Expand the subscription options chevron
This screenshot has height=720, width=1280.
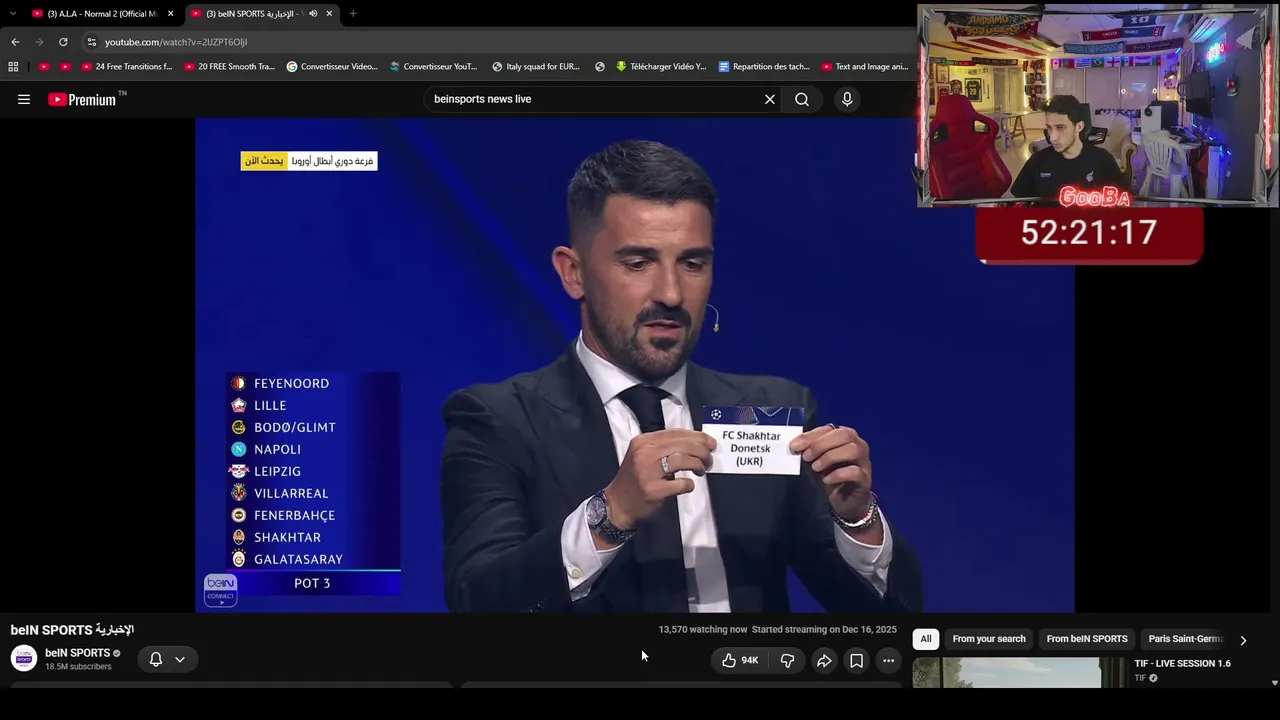(x=180, y=659)
